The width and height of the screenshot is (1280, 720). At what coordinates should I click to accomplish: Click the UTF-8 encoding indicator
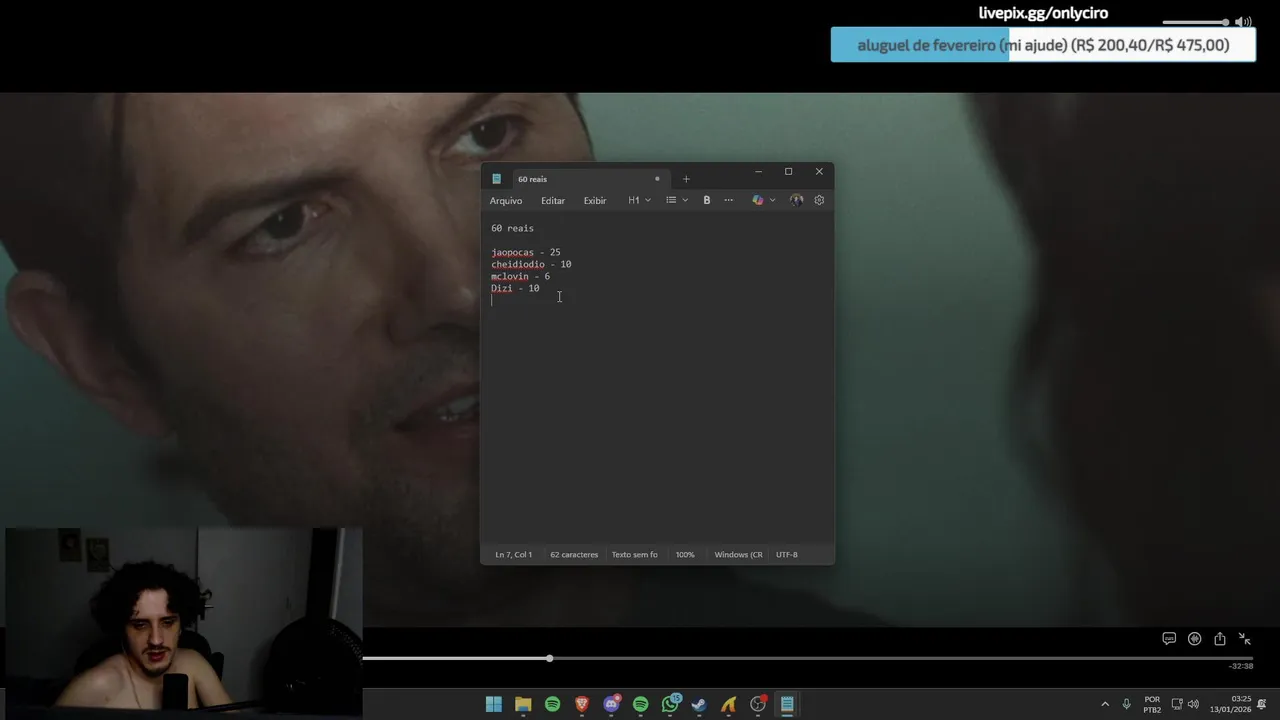tap(787, 554)
